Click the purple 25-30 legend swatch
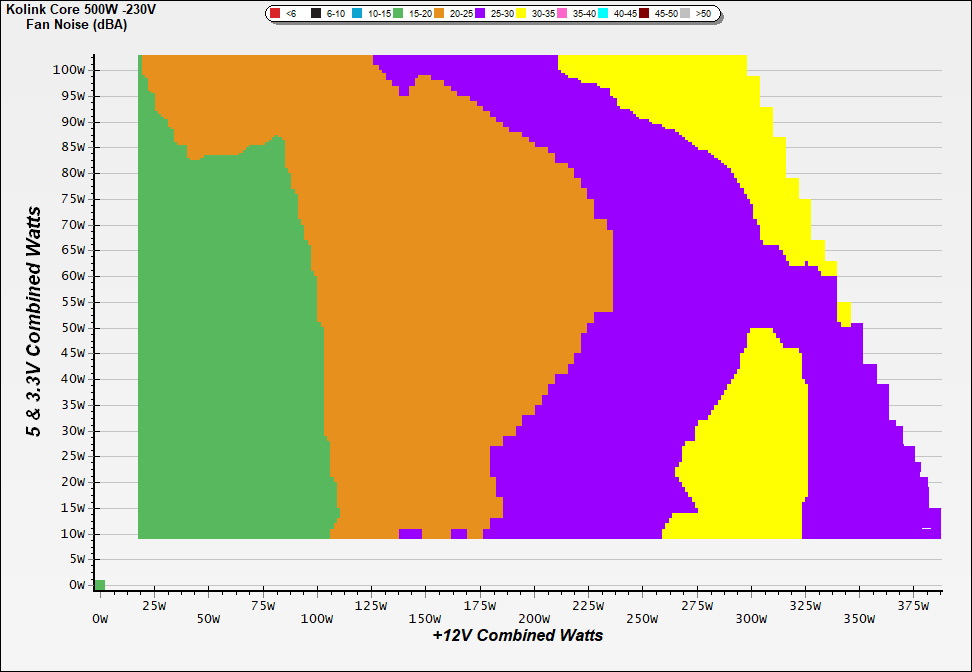 [480, 14]
